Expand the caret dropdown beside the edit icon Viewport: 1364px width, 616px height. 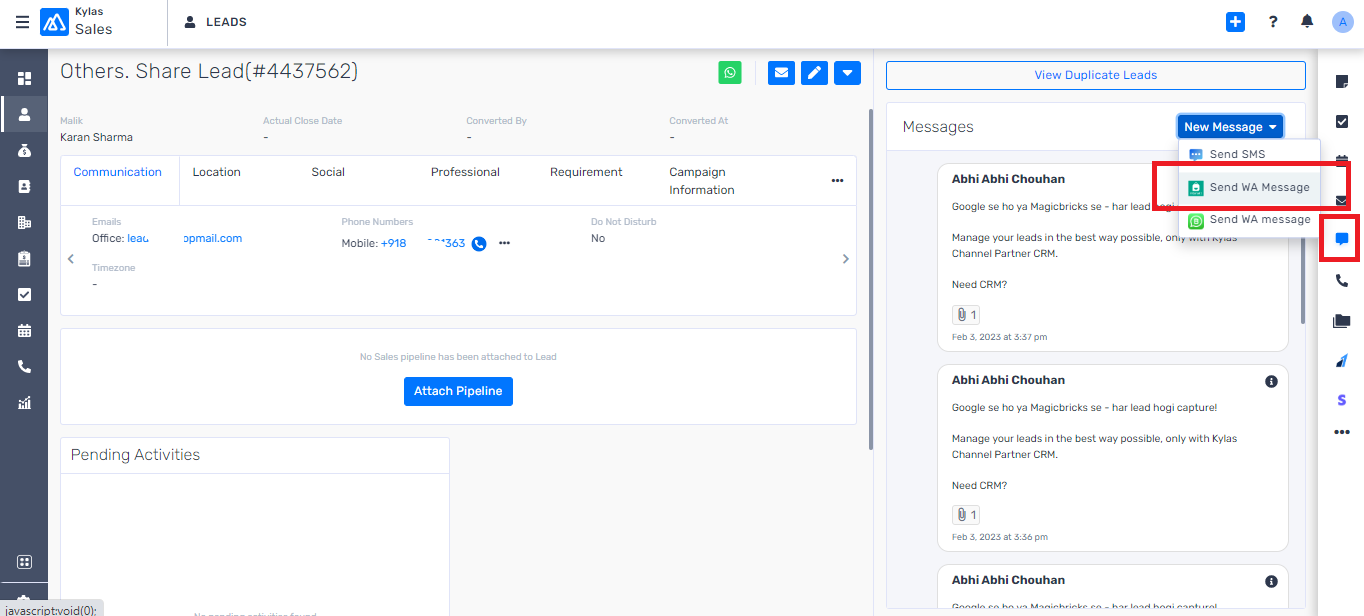click(846, 72)
